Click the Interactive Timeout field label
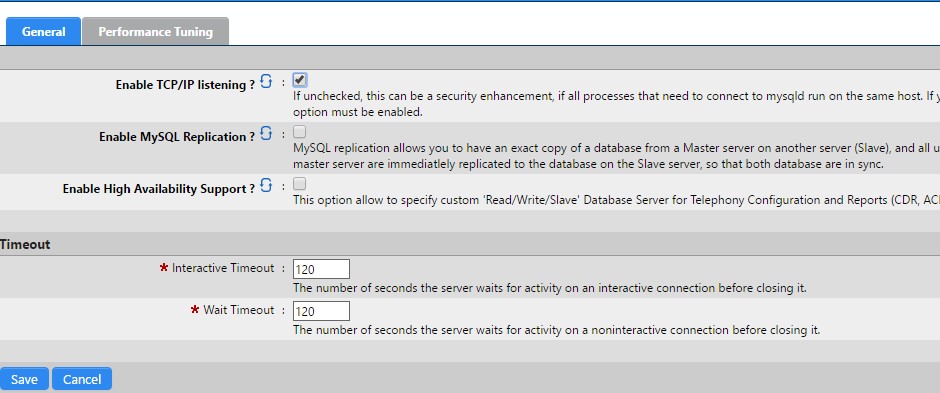 pyautogui.click(x=223, y=268)
